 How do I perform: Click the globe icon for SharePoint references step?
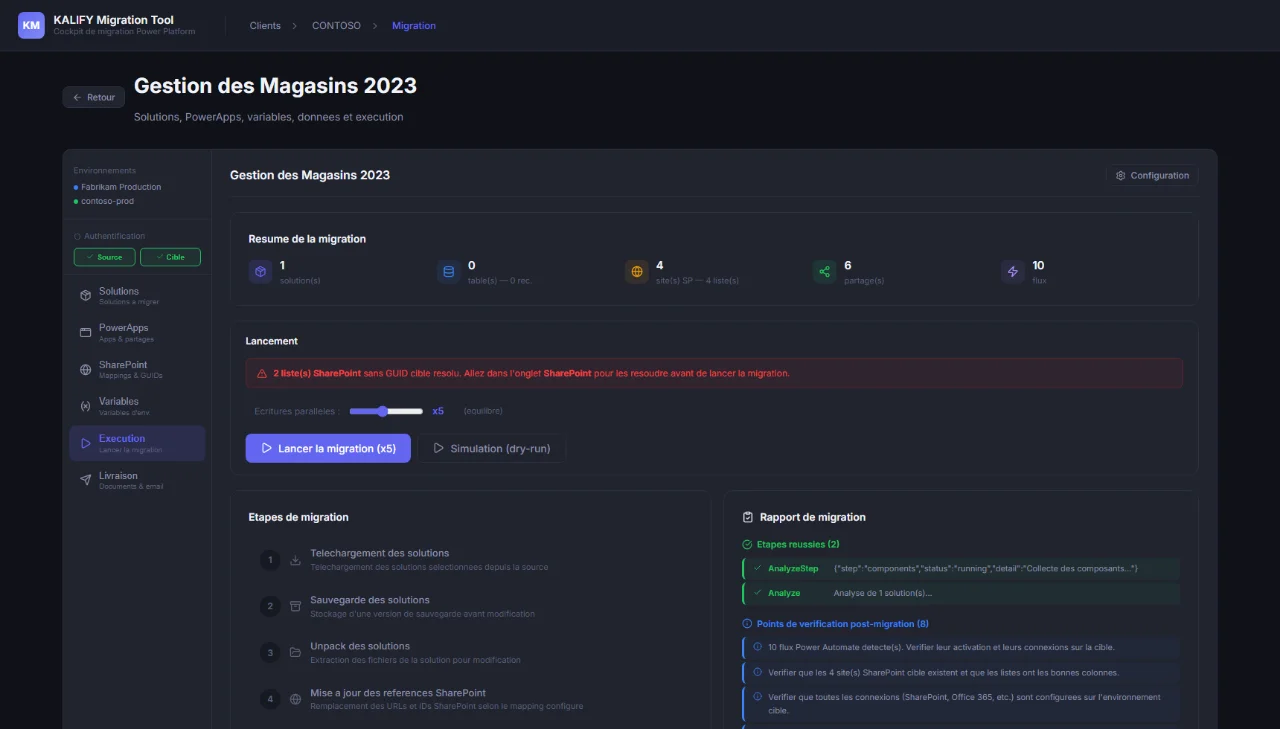click(295, 699)
